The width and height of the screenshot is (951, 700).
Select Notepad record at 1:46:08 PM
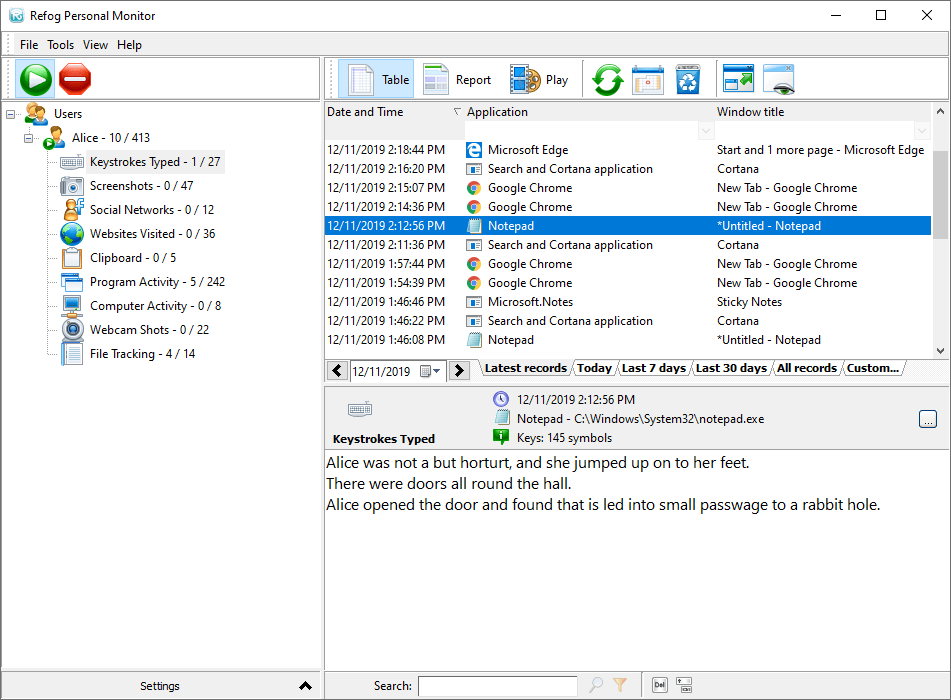coord(628,340)
